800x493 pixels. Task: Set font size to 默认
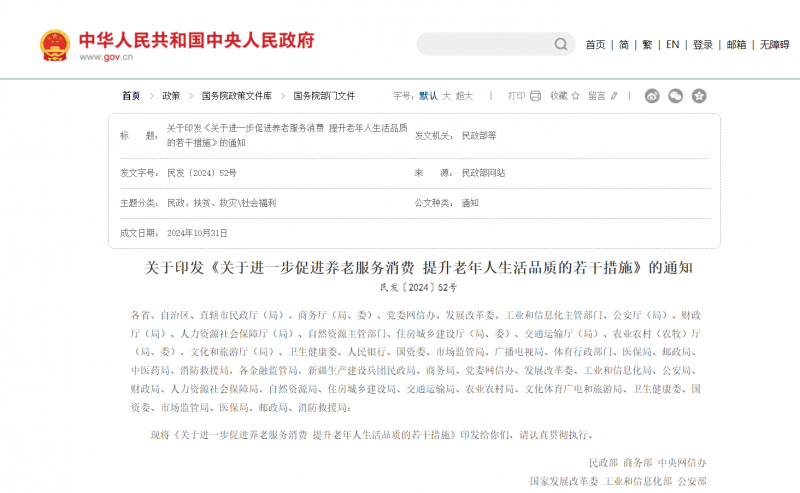[428, 96]
